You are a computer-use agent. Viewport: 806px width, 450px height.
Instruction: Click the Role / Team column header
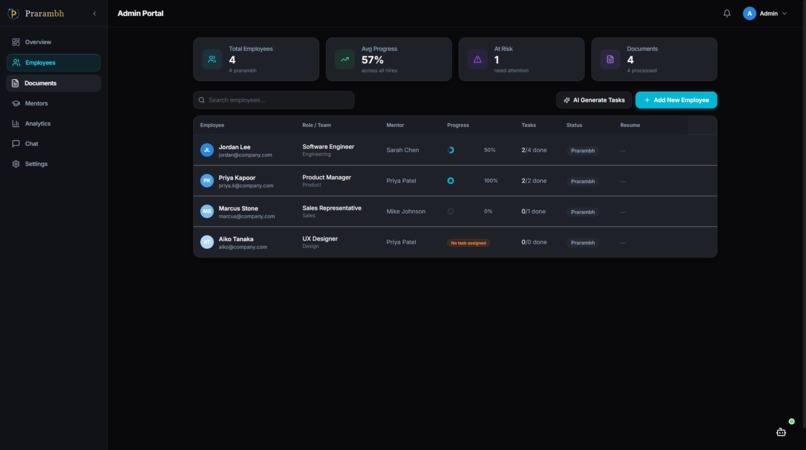click(x=317, y=125)
